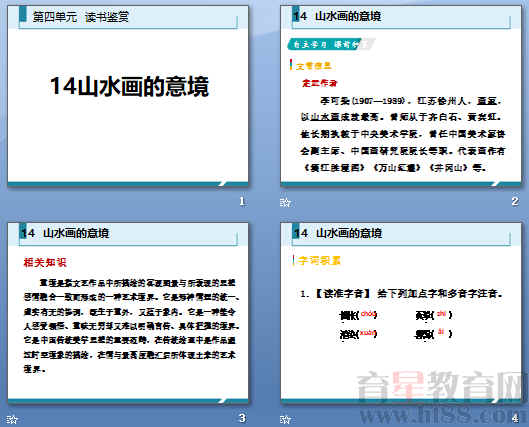The height and width of the screenshot is (427, 529).
Task: Click the animation star icon below slide 3
Action: pos(12,419)
